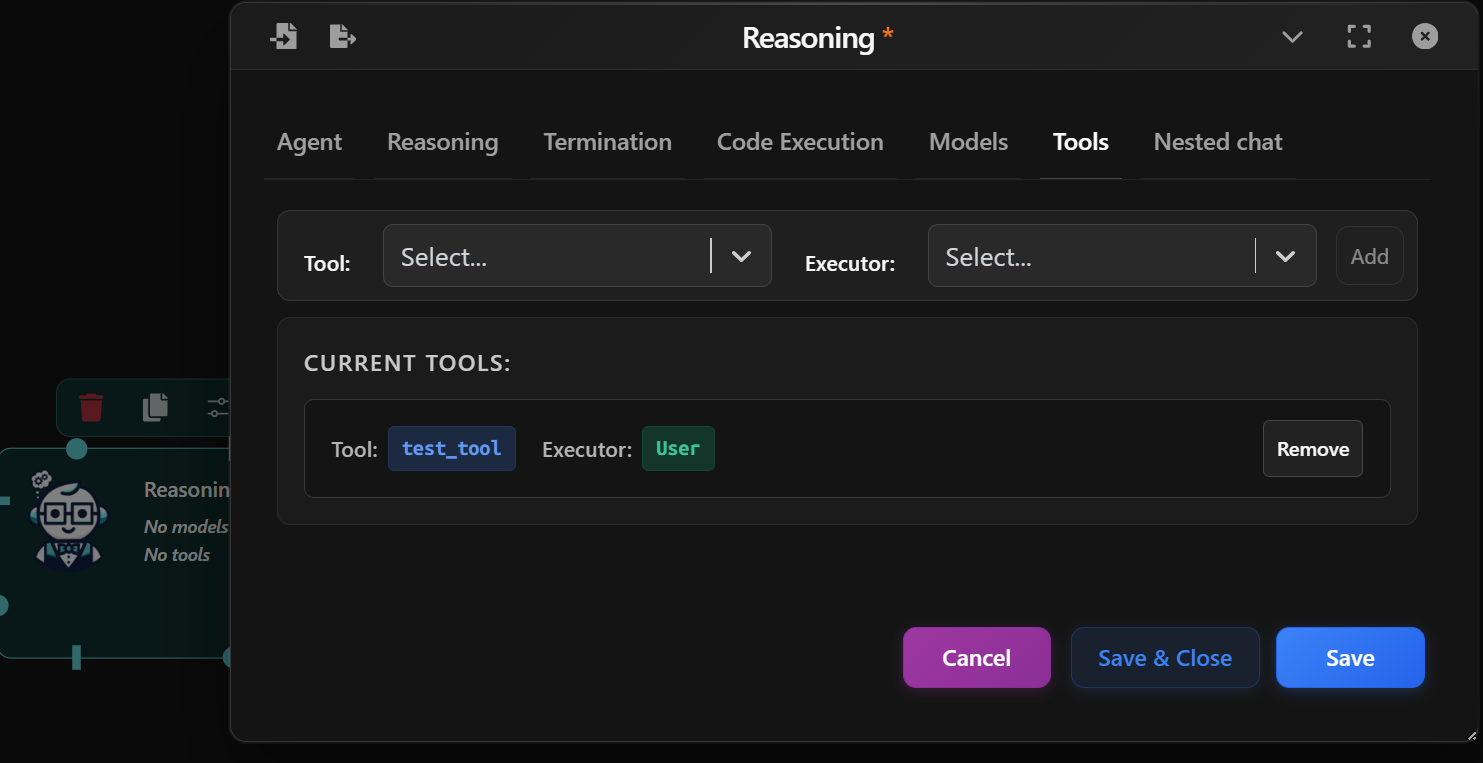The image size is (1483, 763).
Task: Remove the test_tool entry
Action: 1312,448
